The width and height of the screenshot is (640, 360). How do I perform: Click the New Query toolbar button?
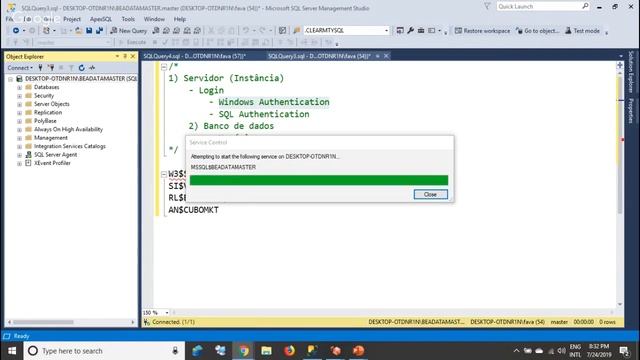129,31
